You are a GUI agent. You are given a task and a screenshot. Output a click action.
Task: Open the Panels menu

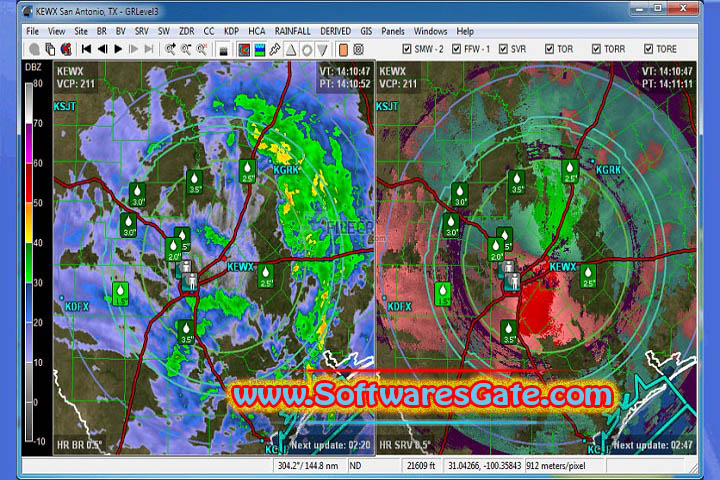(x=393, y=31)
